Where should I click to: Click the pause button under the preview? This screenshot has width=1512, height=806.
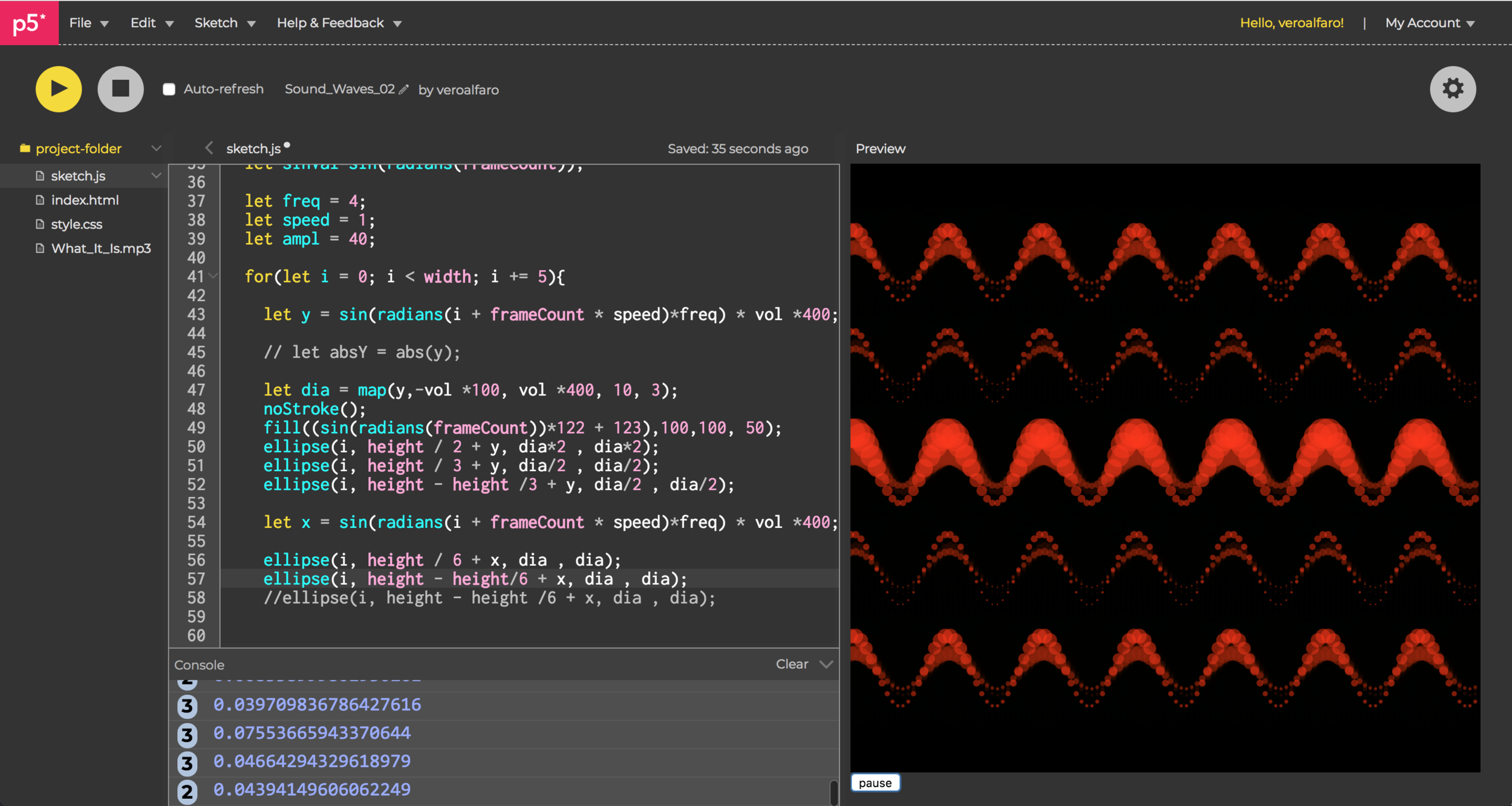pos(875,783)
